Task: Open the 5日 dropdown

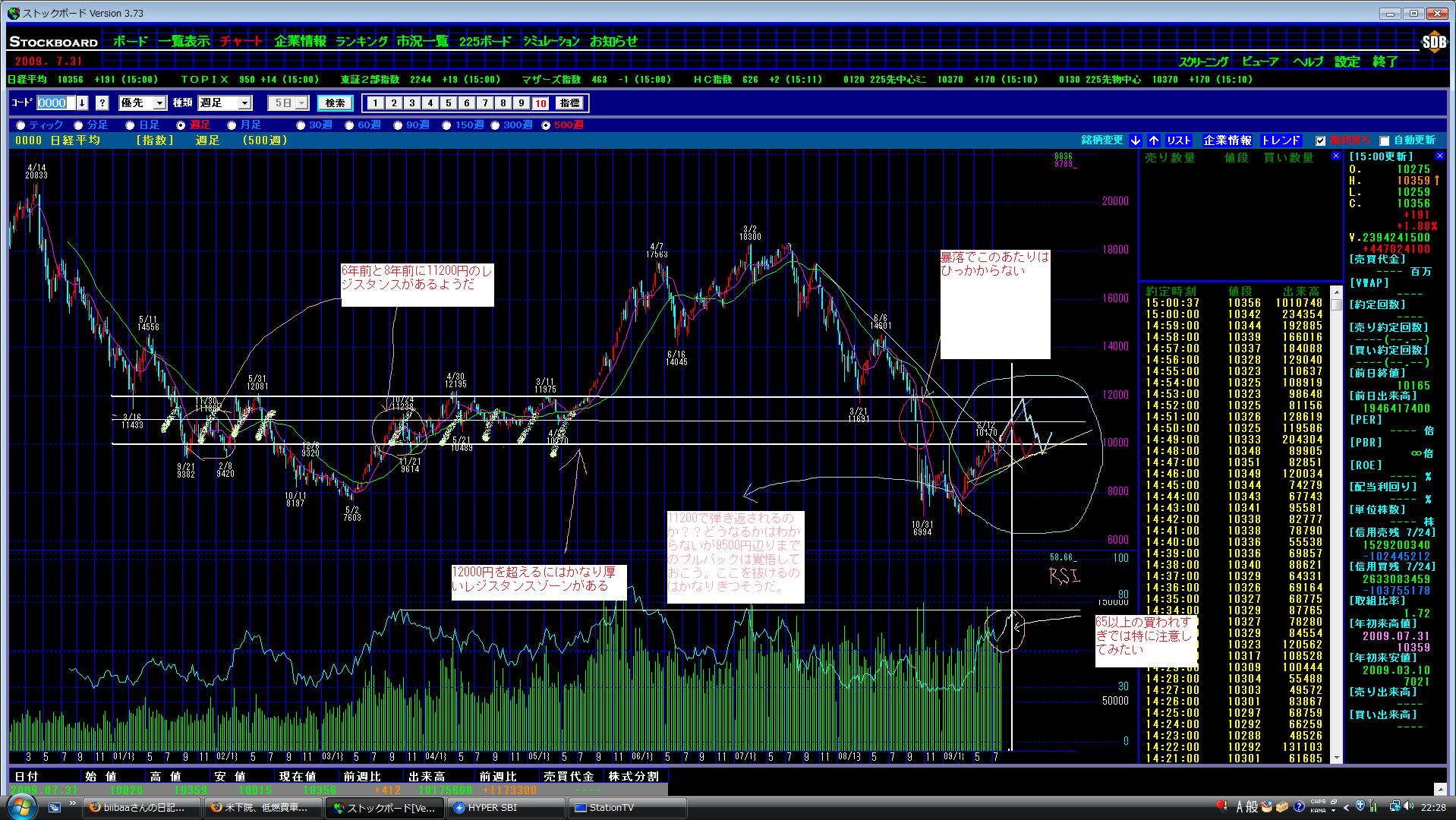Action: (x=301, y=103)
